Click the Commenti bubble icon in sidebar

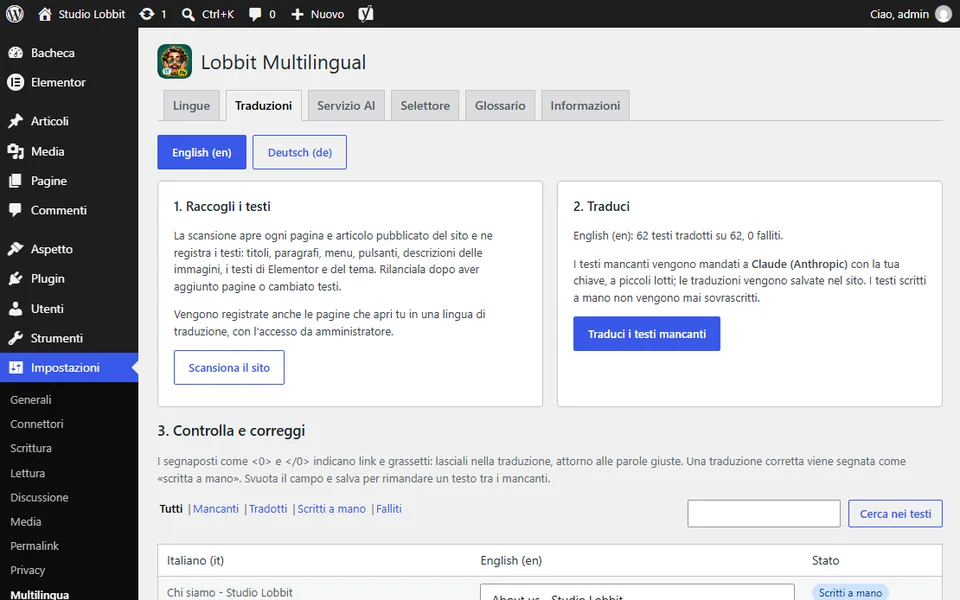coord(15,210)
